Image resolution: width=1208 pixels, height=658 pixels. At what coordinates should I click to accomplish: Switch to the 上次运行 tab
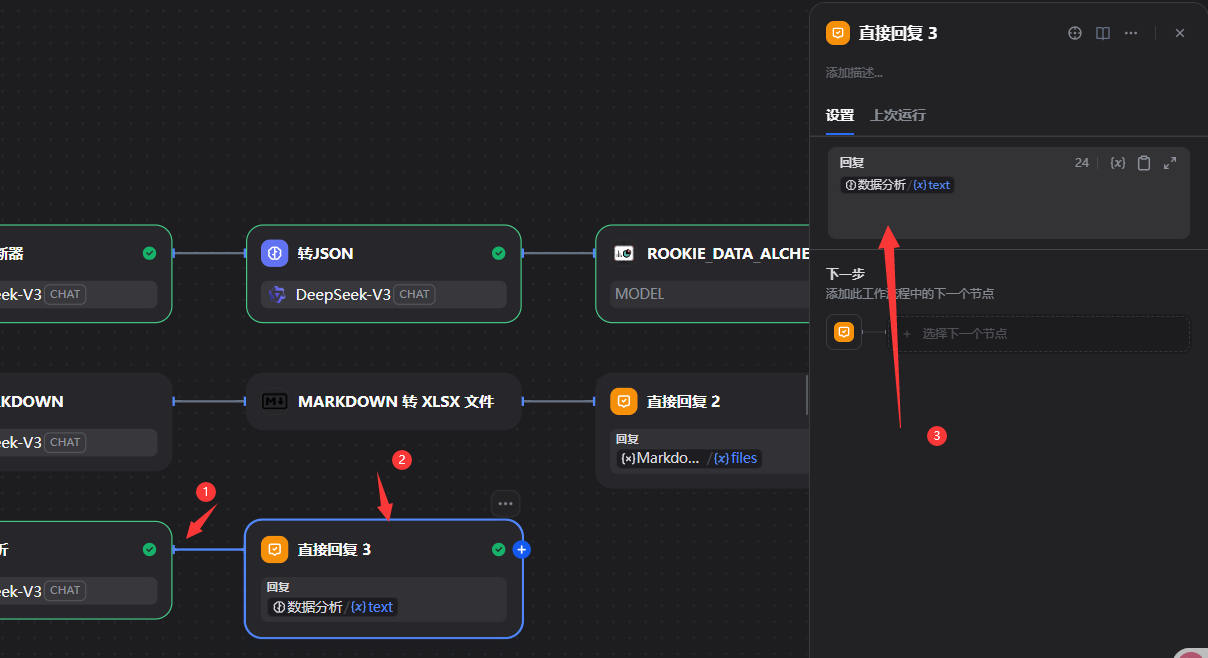pyautogui.click(x=897, y=115)
